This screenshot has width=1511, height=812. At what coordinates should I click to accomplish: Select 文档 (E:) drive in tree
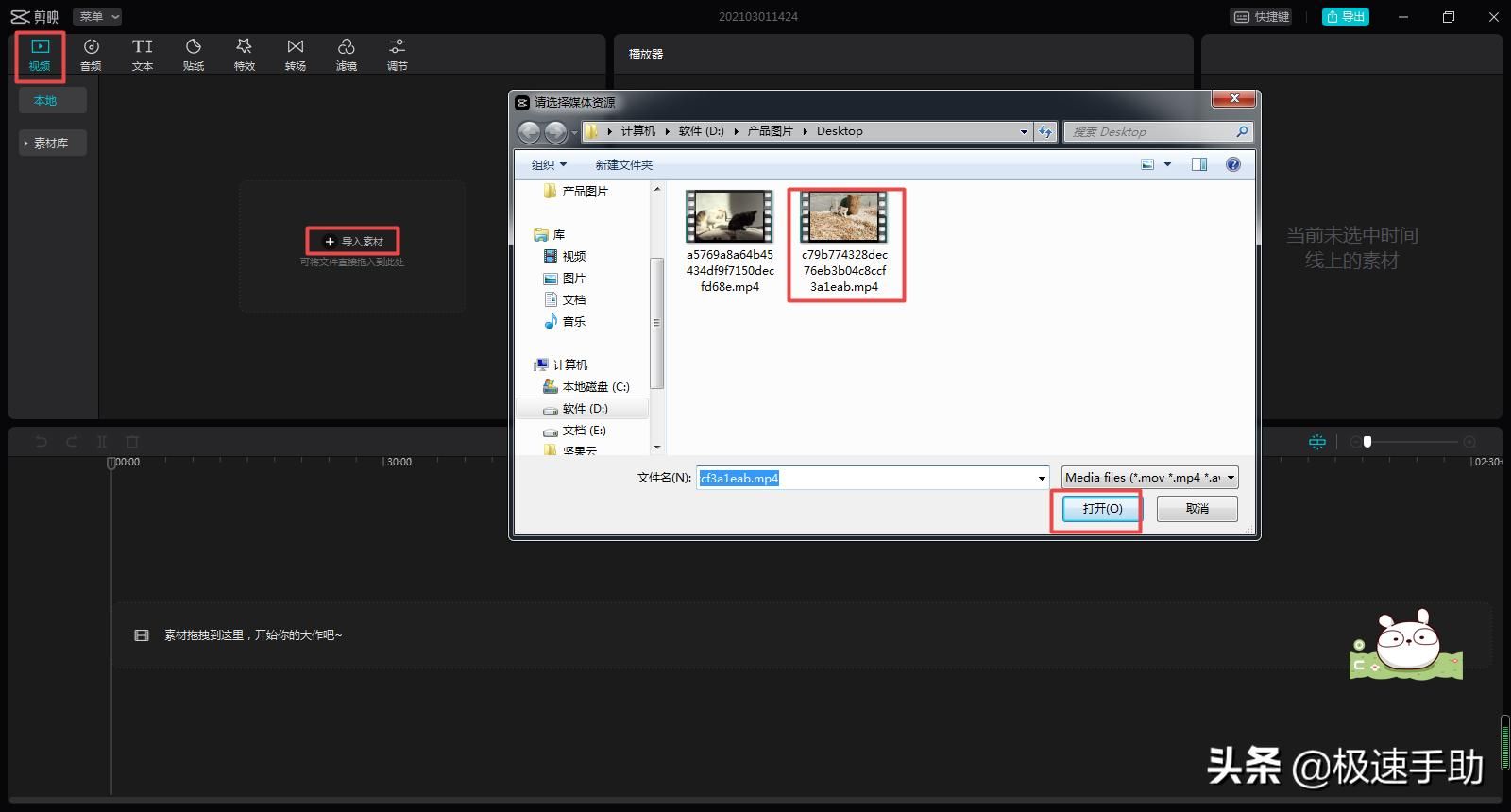[x=575, y=430]
